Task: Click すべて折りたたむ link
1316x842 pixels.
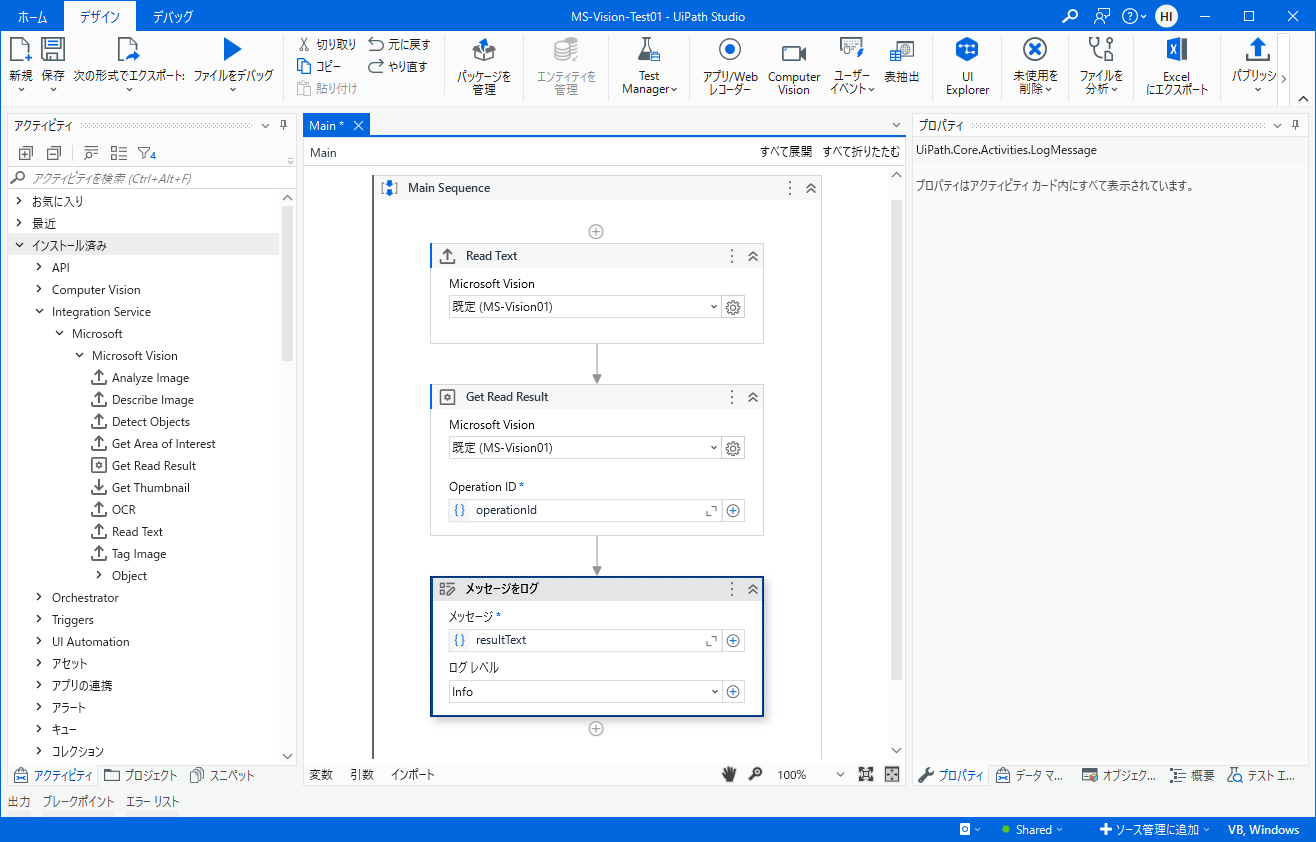Action: tap(861, 152)
